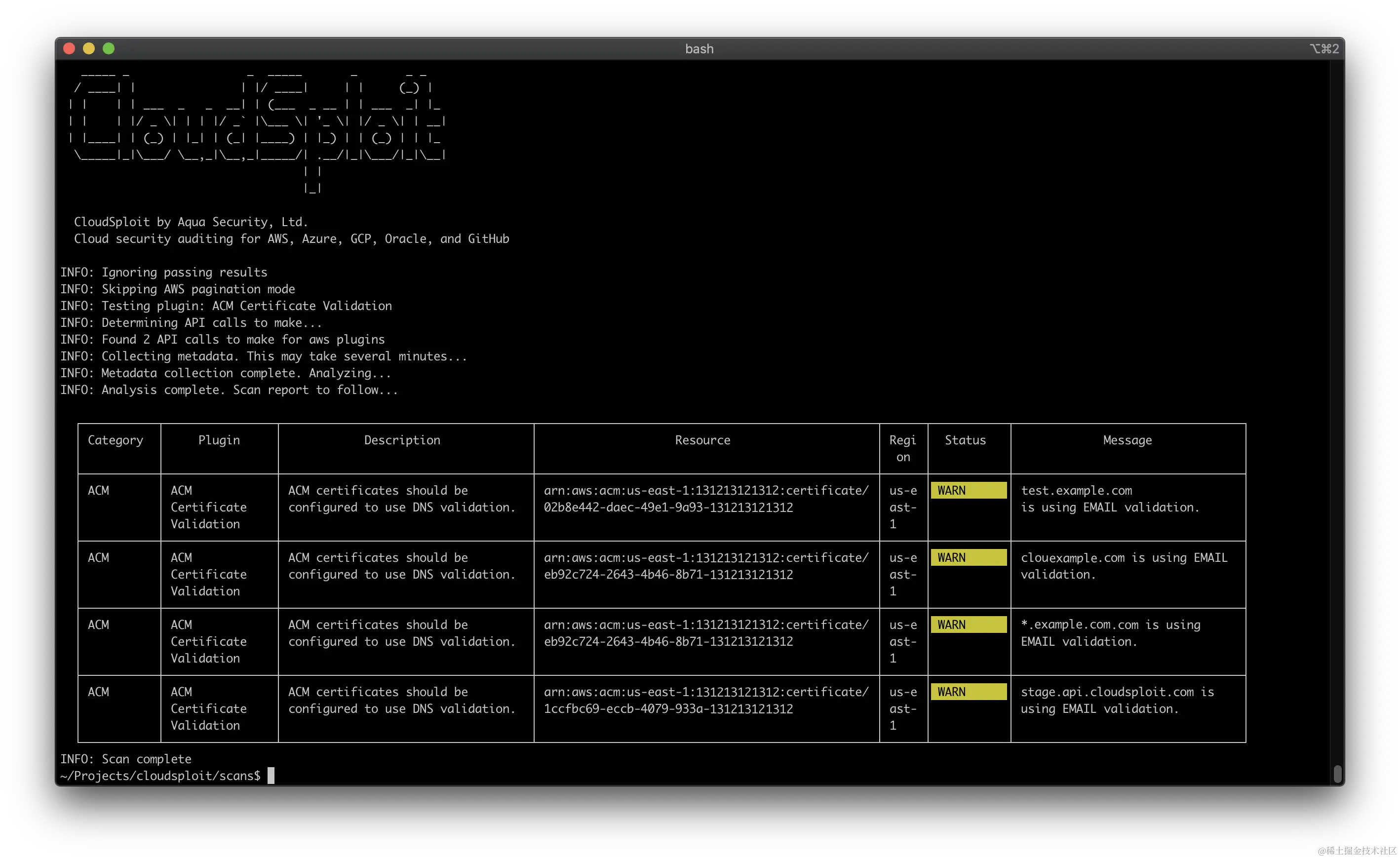Select the Category column header
Image resolution: width=1400 pixels, height=859 pixels.
pyautogui.click(x=116, y=440)
